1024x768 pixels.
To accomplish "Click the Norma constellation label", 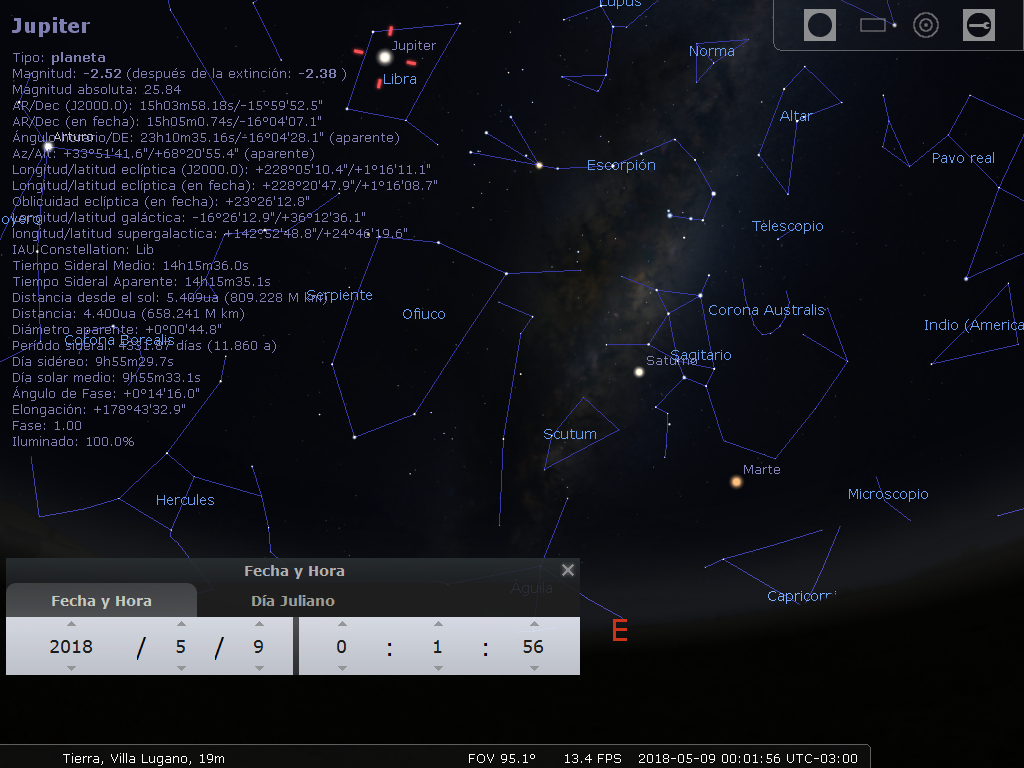I will click(x=712, y=51).
